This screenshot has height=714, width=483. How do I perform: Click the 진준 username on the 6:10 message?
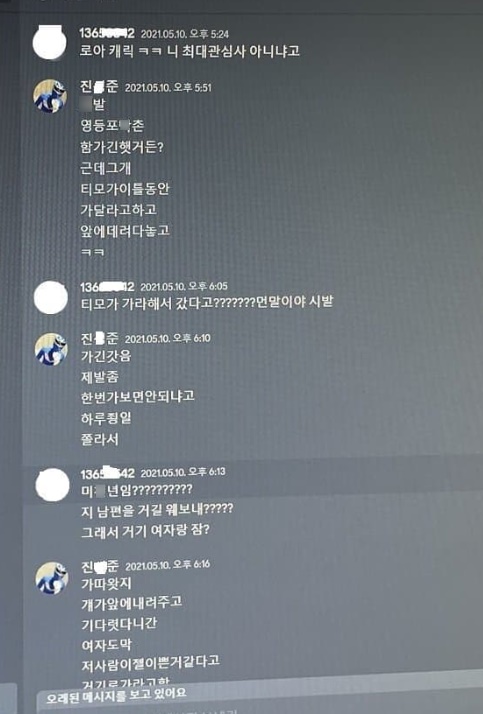pos(100,338)
